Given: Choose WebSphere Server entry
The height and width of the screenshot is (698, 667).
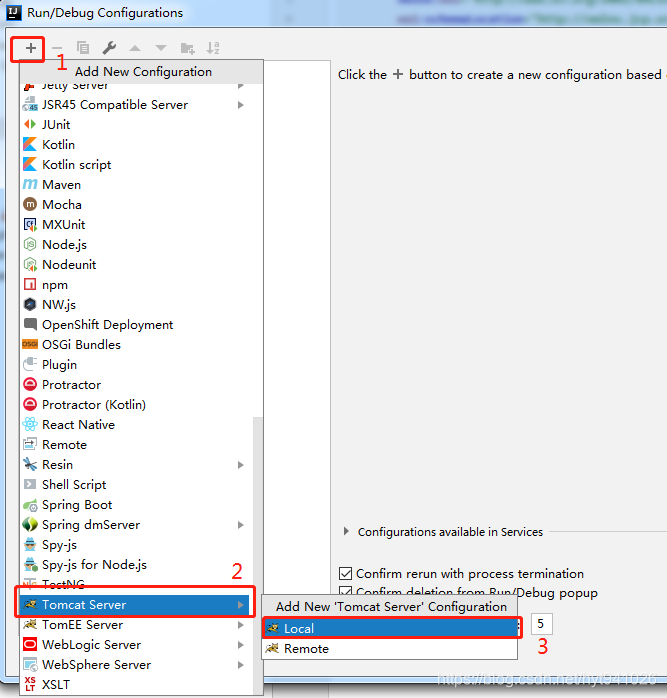Looking at the screenshot, I should pyautogui.click(x=137, y=665).
